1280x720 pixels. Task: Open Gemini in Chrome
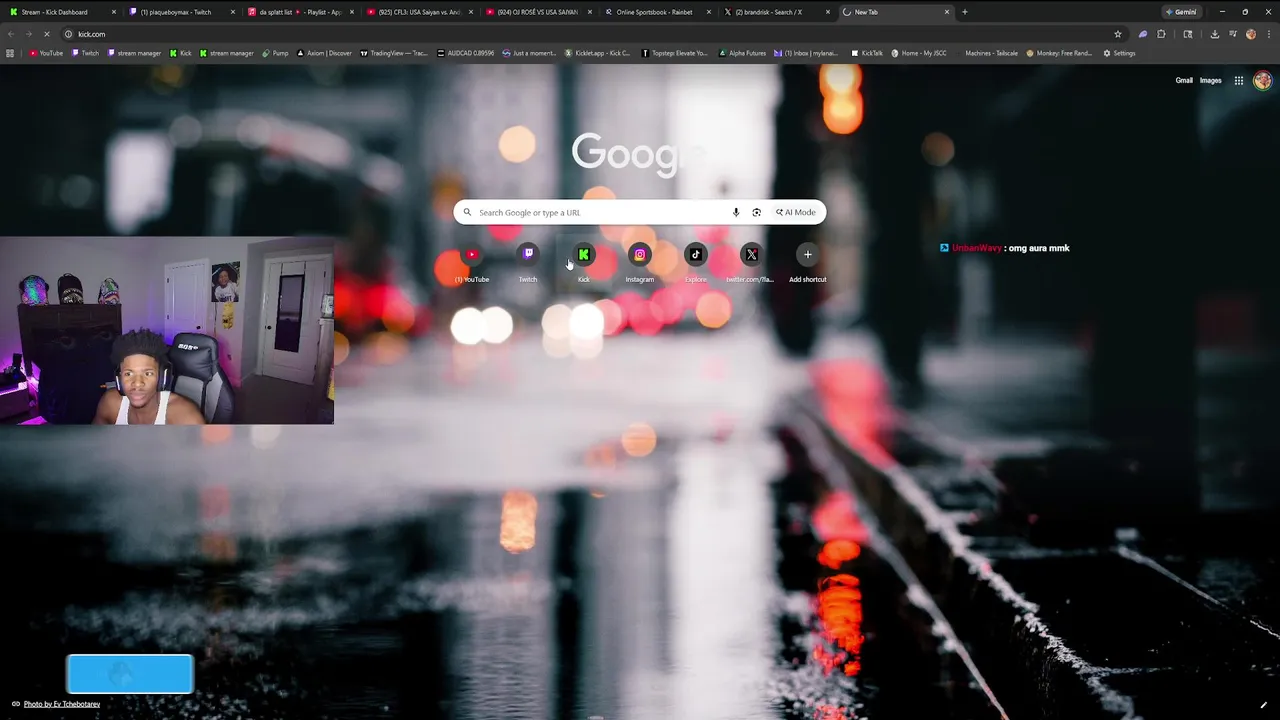pos(1181,12)
